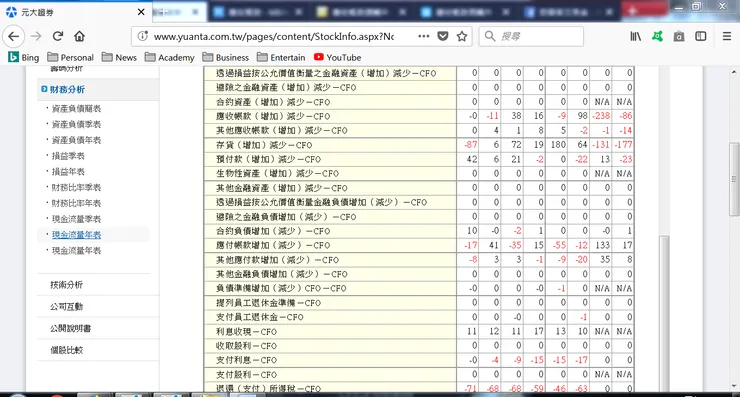Show site information for yuanta.com.tw
This screenshot has height=397, width=740.
(143, 36)
